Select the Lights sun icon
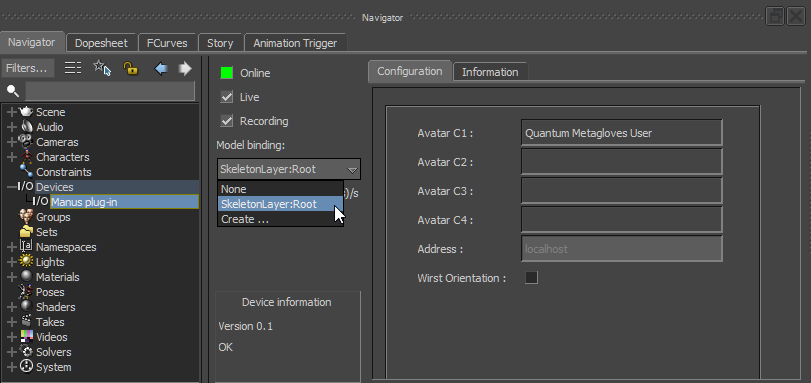Image resolution: width=811 pixels, height=383 pixels. point(26,261)
